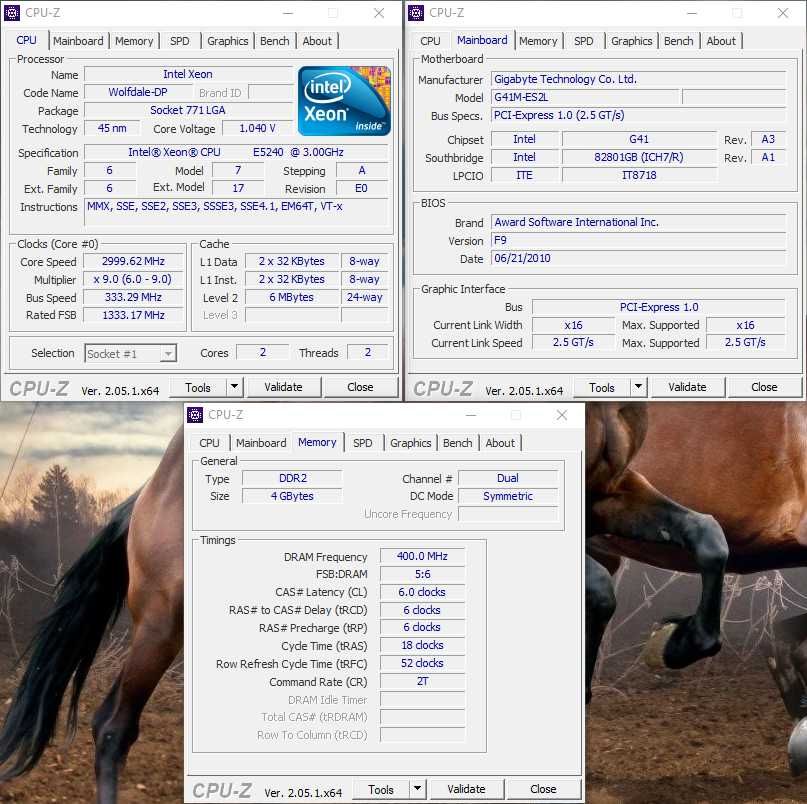Click Manufacturer field 'Gigabyte Technology Co. Ltd.'
The image size is (807, 804).
coord(639,79)
